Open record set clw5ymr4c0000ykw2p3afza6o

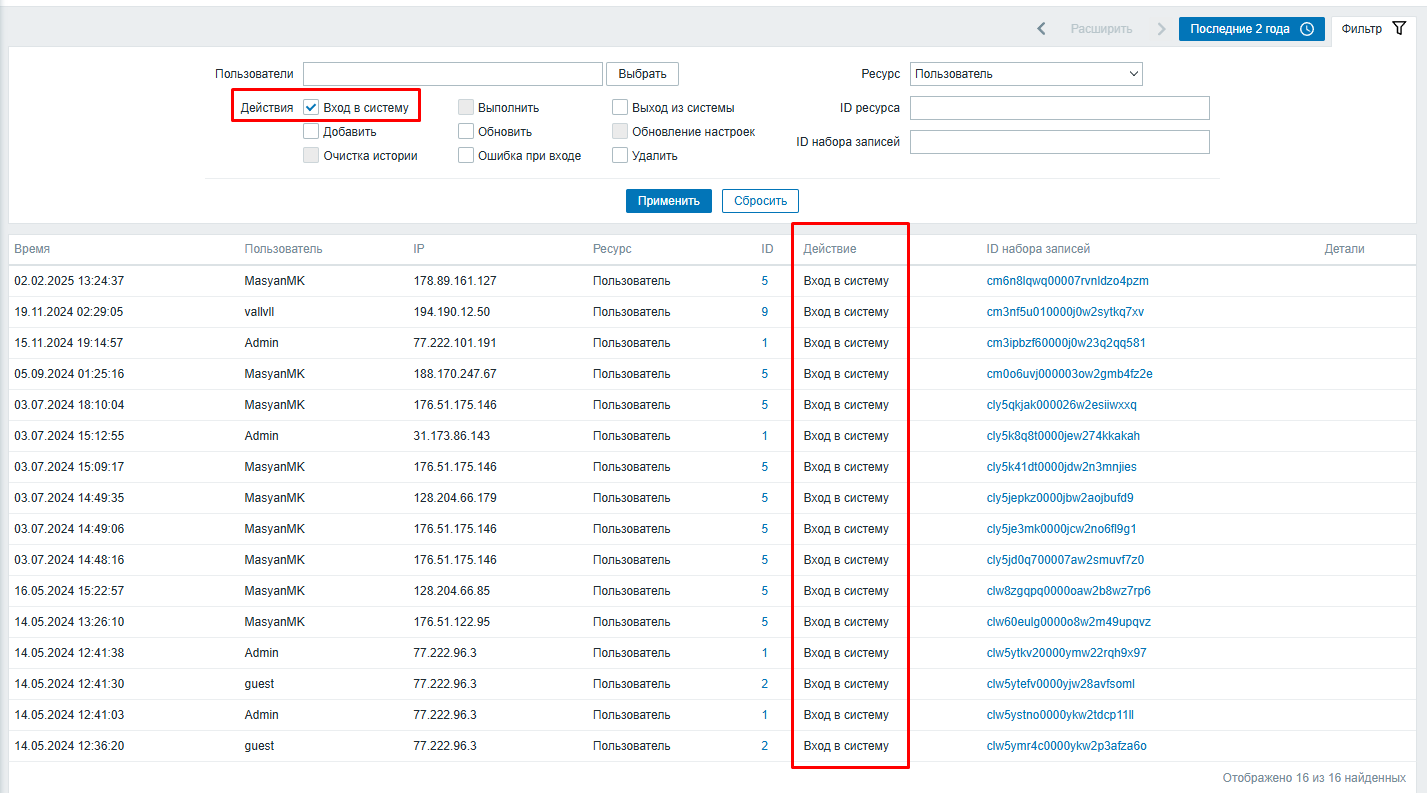click(1066, 746)
